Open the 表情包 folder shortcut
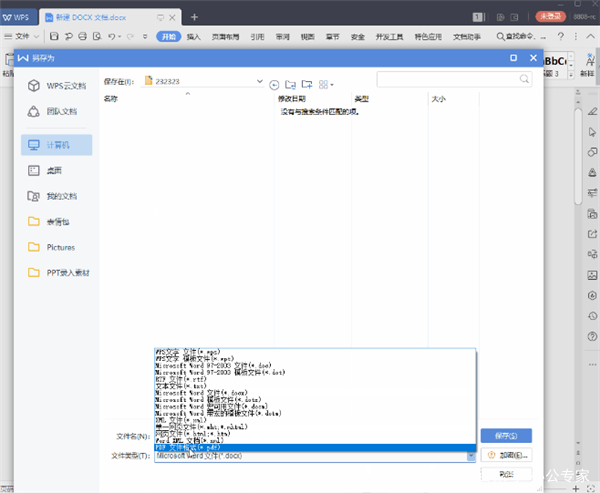 [57, 222]
